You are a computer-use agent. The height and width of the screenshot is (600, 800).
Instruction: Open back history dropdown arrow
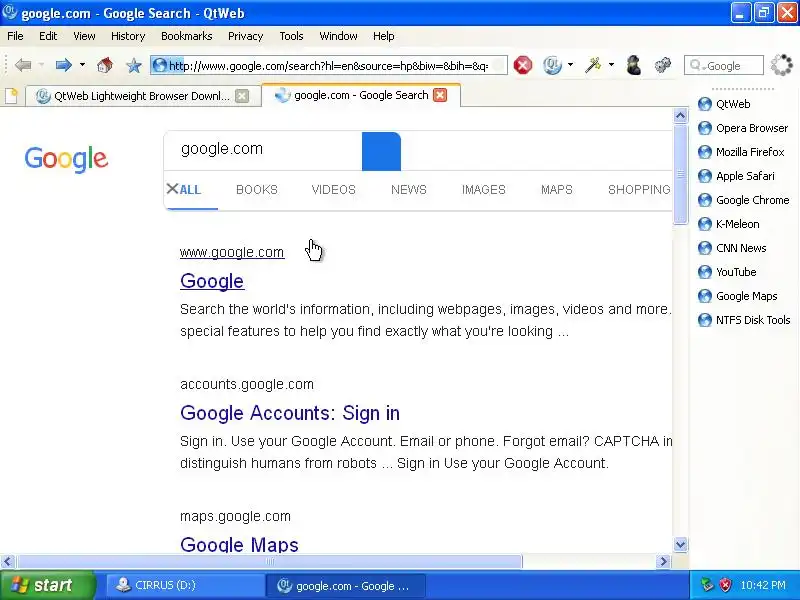[41, 65]
